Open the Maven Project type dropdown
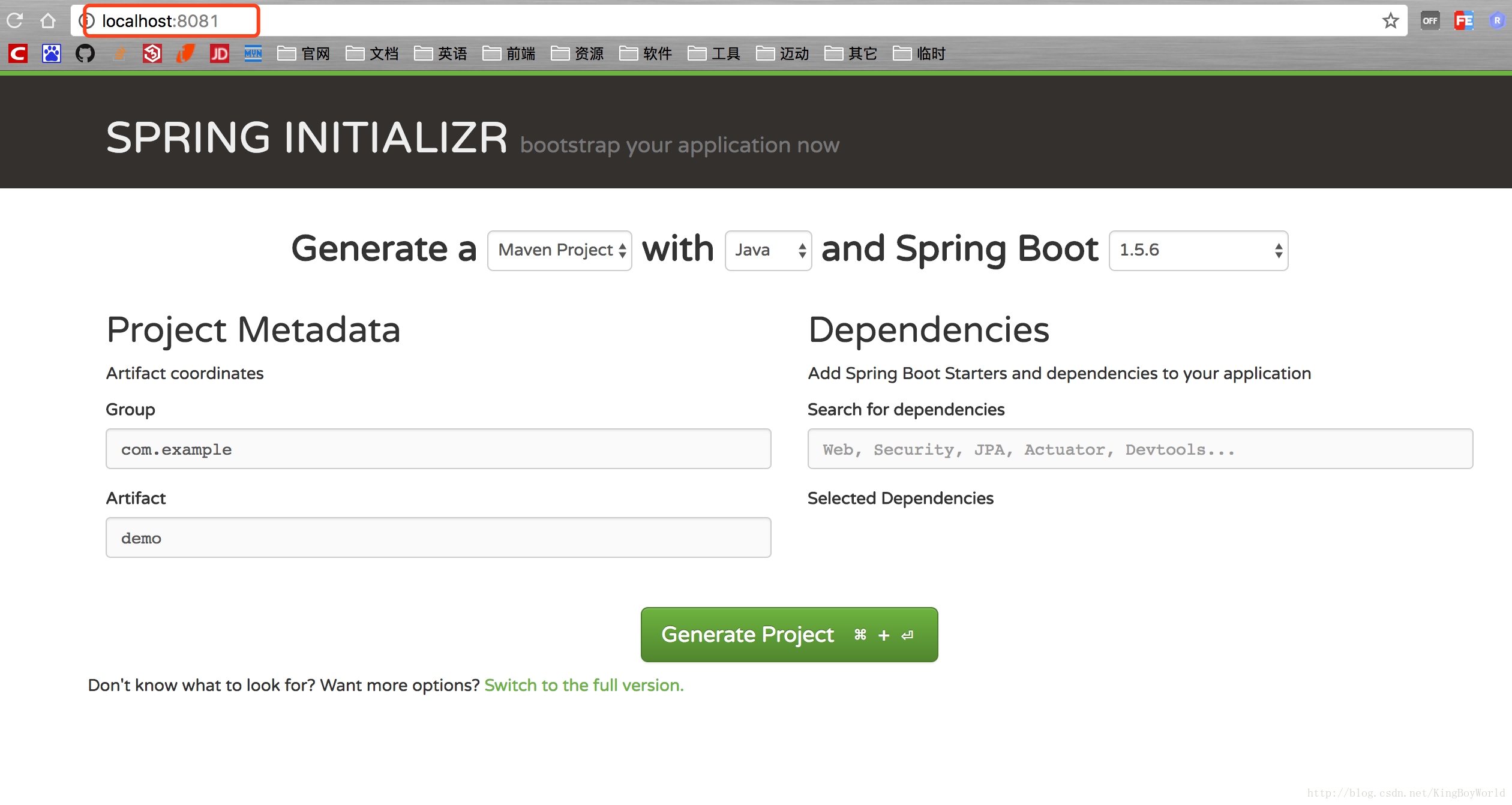The image size is (1512, 805). 559,250
